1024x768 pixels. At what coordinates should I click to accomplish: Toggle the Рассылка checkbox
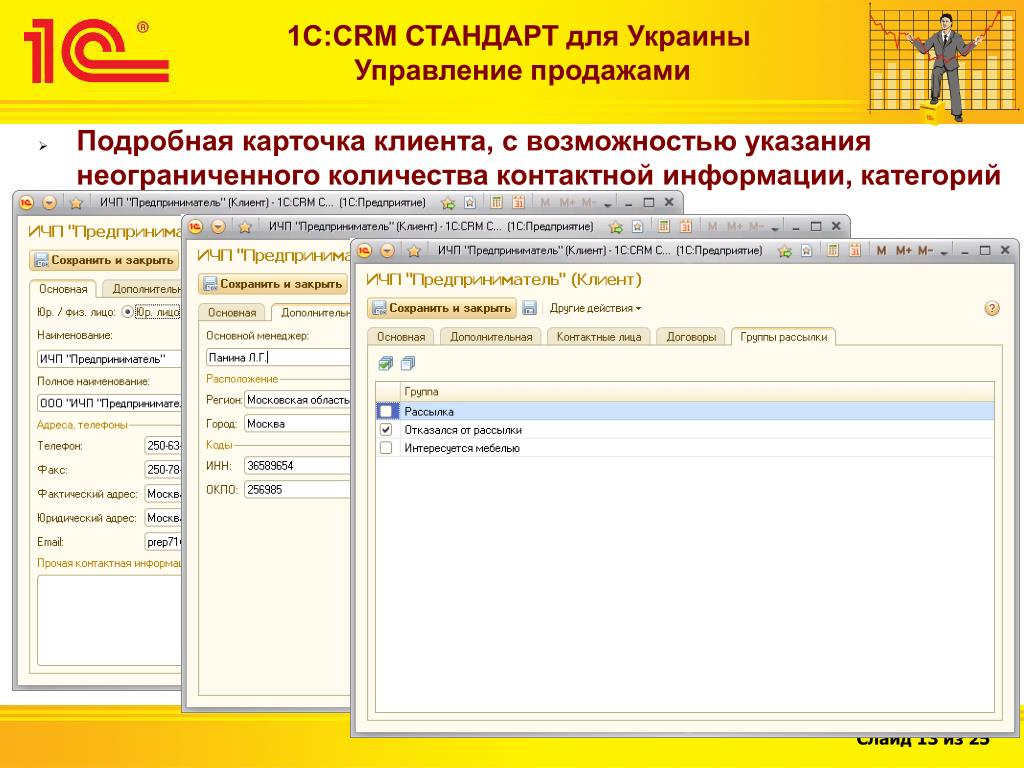click(386, 411)
